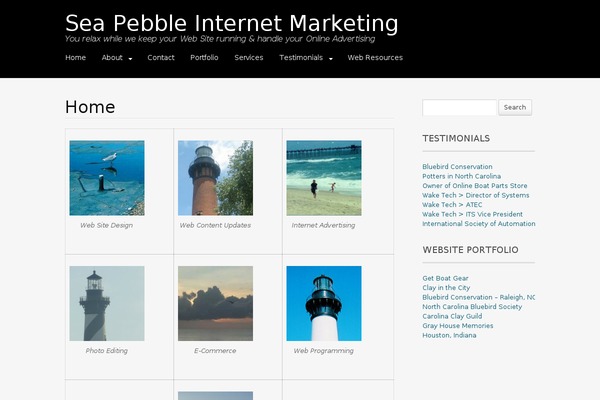Click the TESTIMONIALS sidebar heading

pos(456,139)
